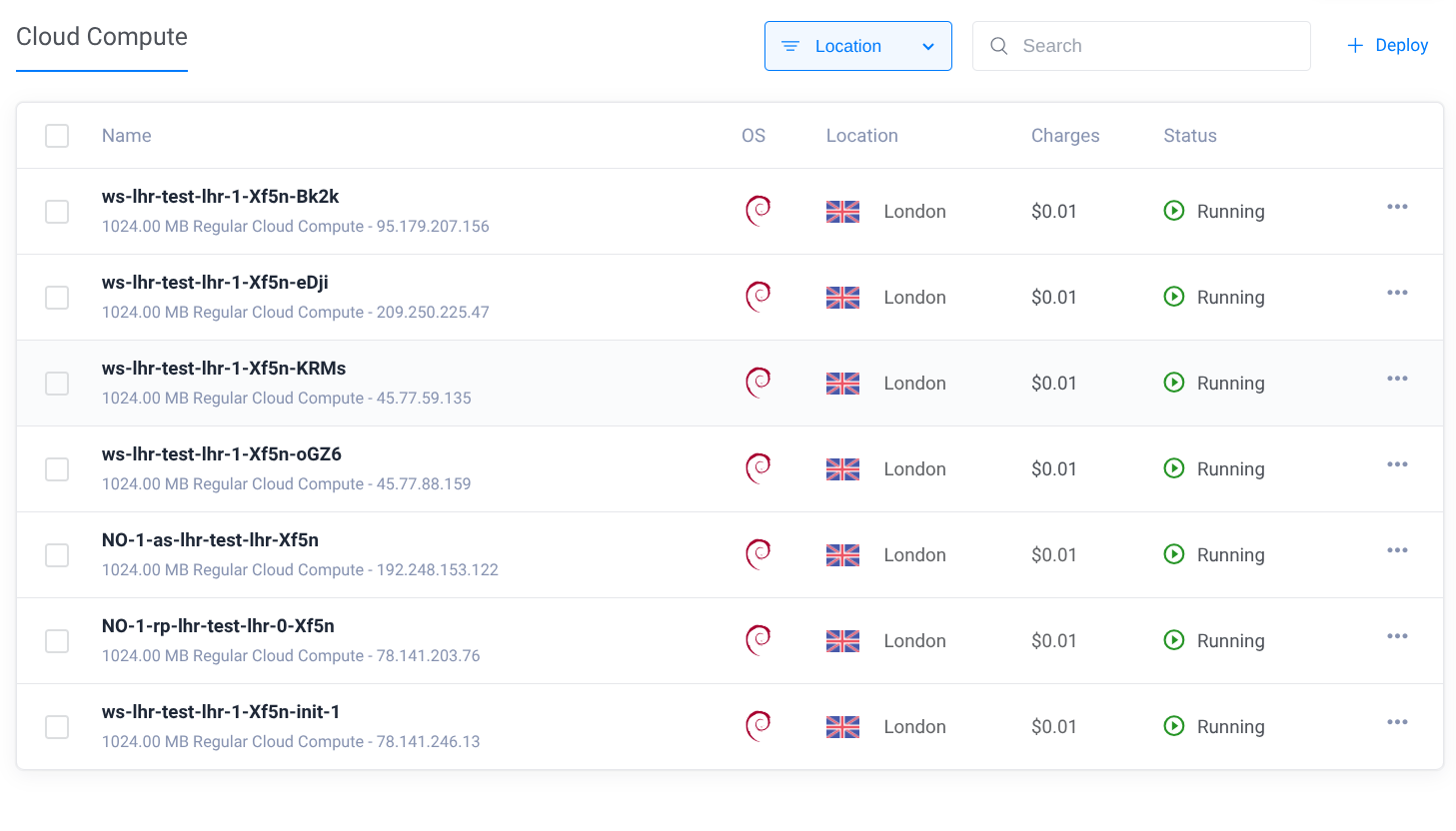This screenshot has height=831, width=1456.
Task: Click the plus icon next to Deploy
Action: click(1355, 46)
